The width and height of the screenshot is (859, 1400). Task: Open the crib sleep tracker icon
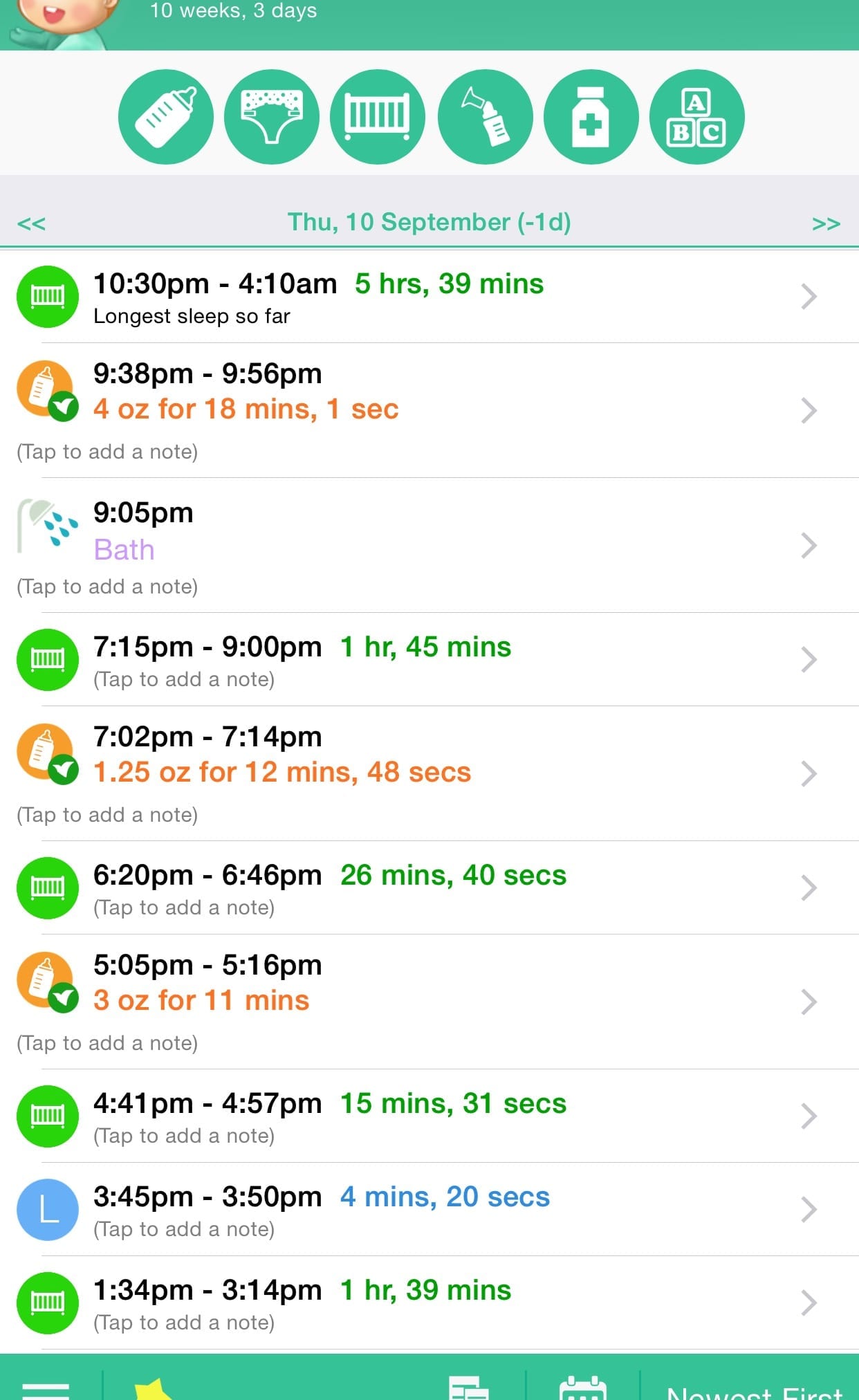point(378,117)
